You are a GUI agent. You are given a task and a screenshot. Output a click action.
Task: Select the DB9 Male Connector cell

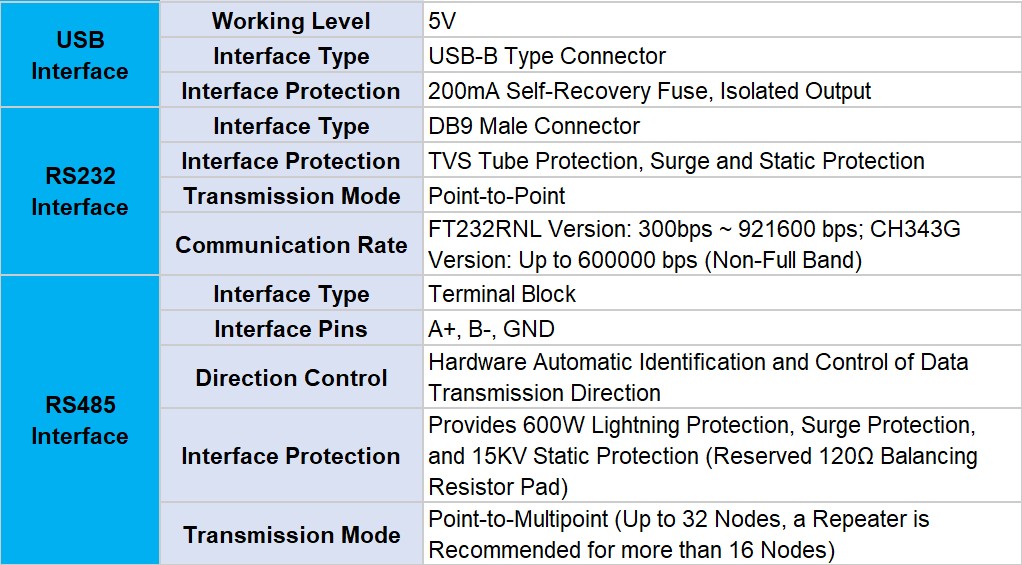(720, 126)
